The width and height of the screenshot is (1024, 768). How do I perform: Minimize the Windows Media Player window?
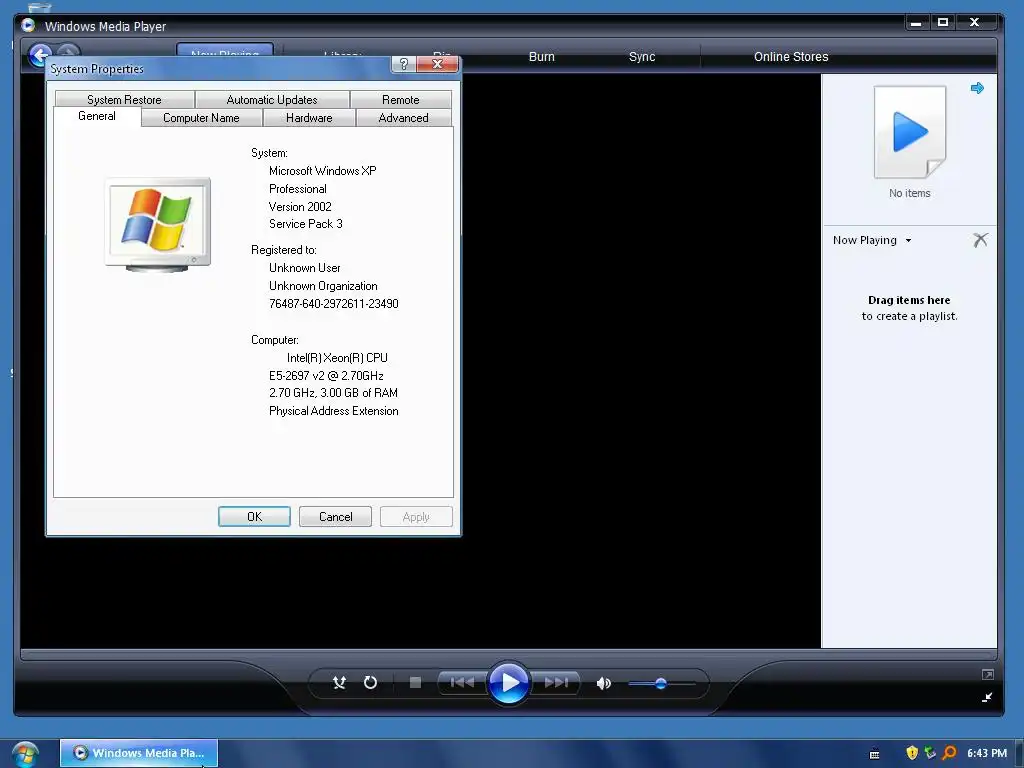[x=916, y=23]
